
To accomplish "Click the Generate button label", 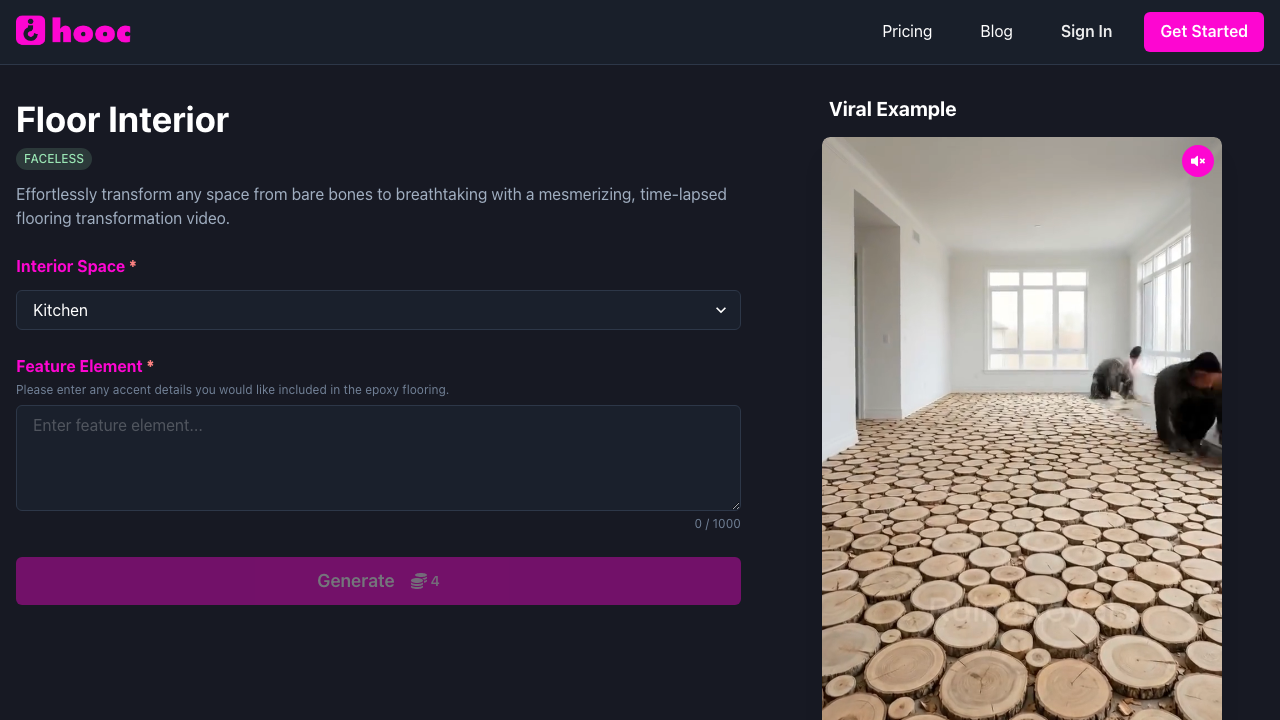I will 355,581.
